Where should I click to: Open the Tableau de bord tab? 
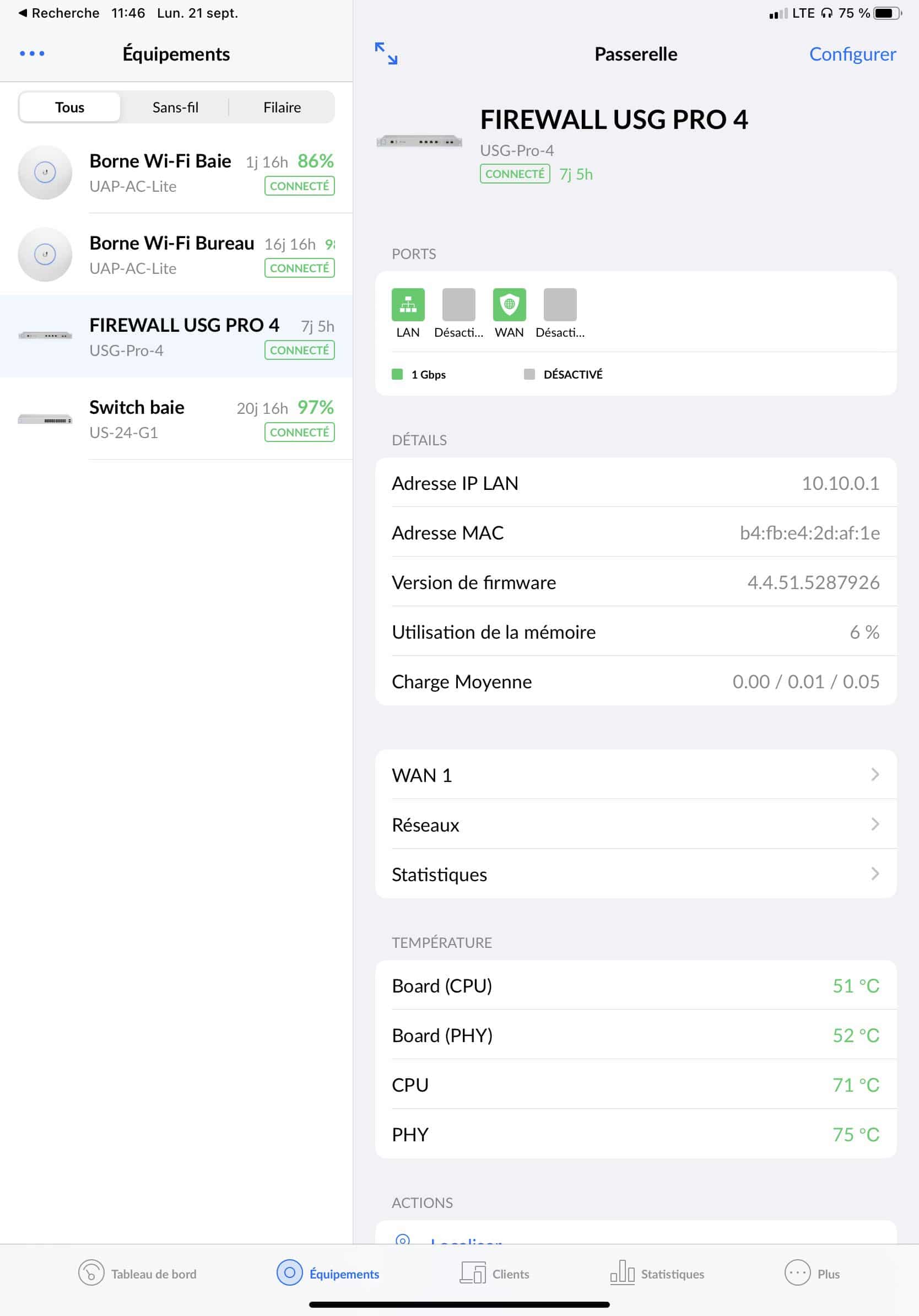[x=138, y=1274]
